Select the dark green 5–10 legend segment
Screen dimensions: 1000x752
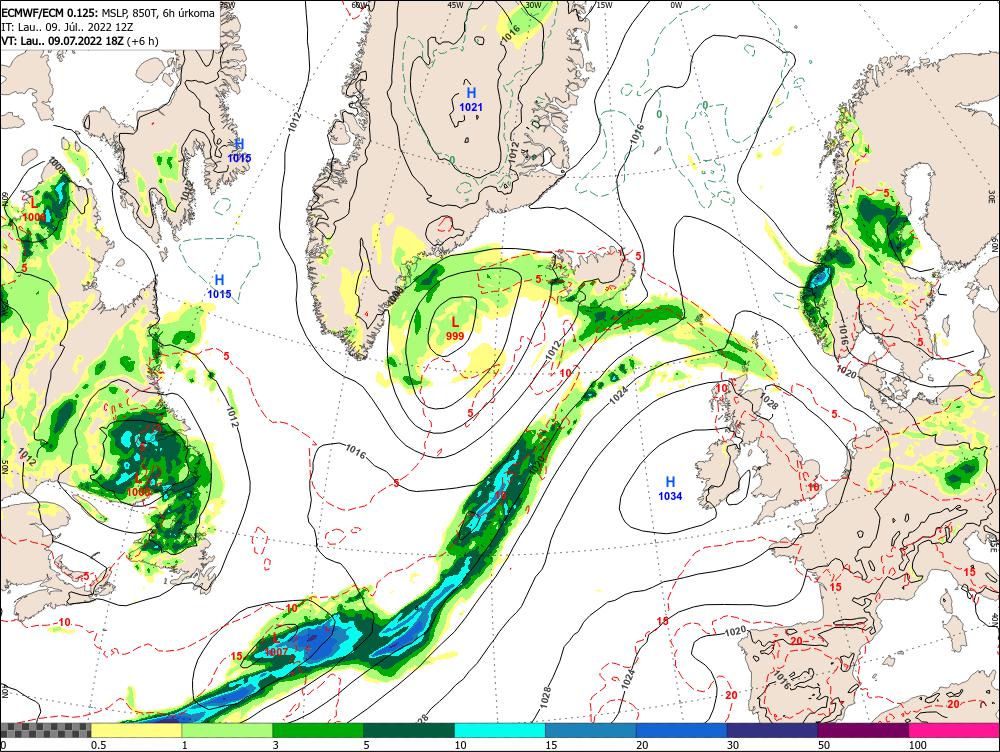coord(409,730)
